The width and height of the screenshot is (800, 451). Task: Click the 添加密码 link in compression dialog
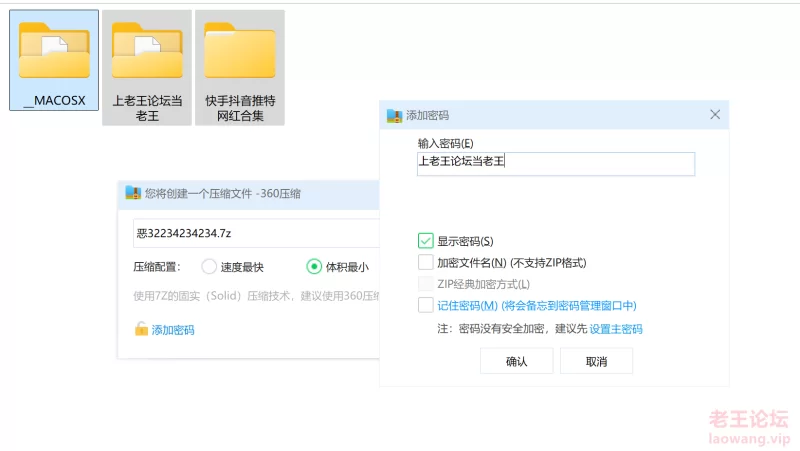click(x=173, y=330)
